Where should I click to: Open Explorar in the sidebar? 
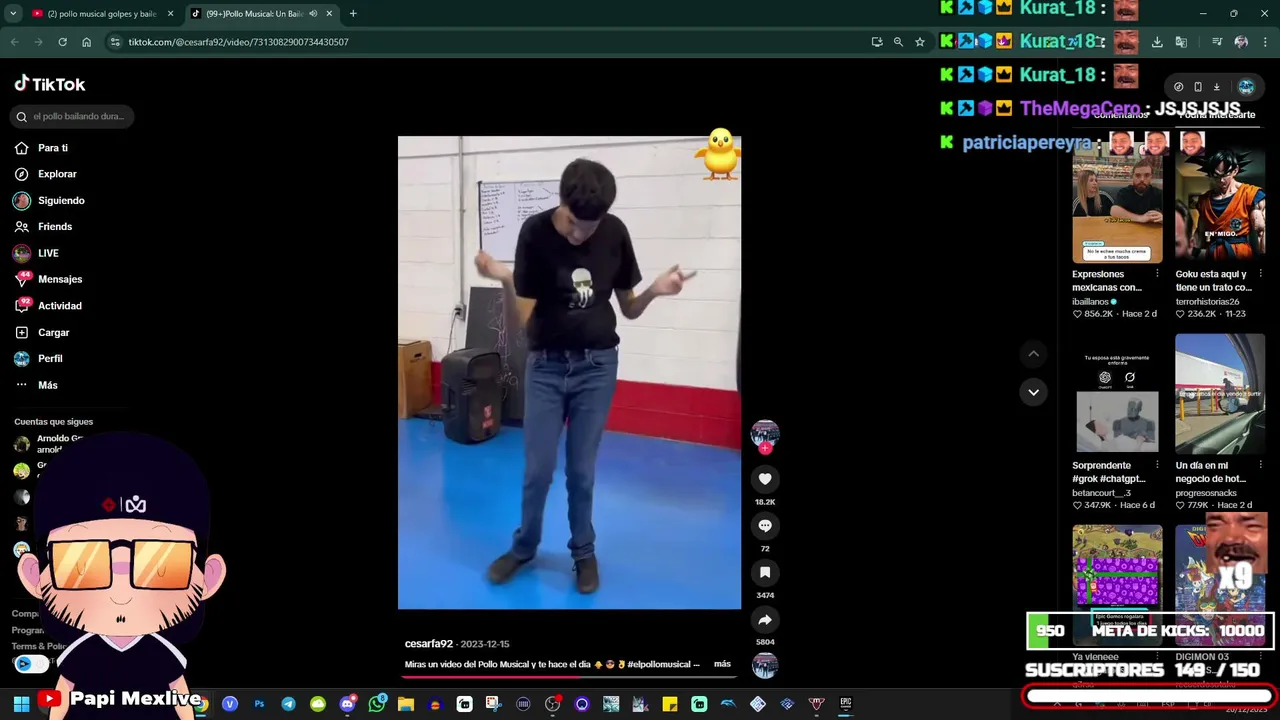click(46, 174)
